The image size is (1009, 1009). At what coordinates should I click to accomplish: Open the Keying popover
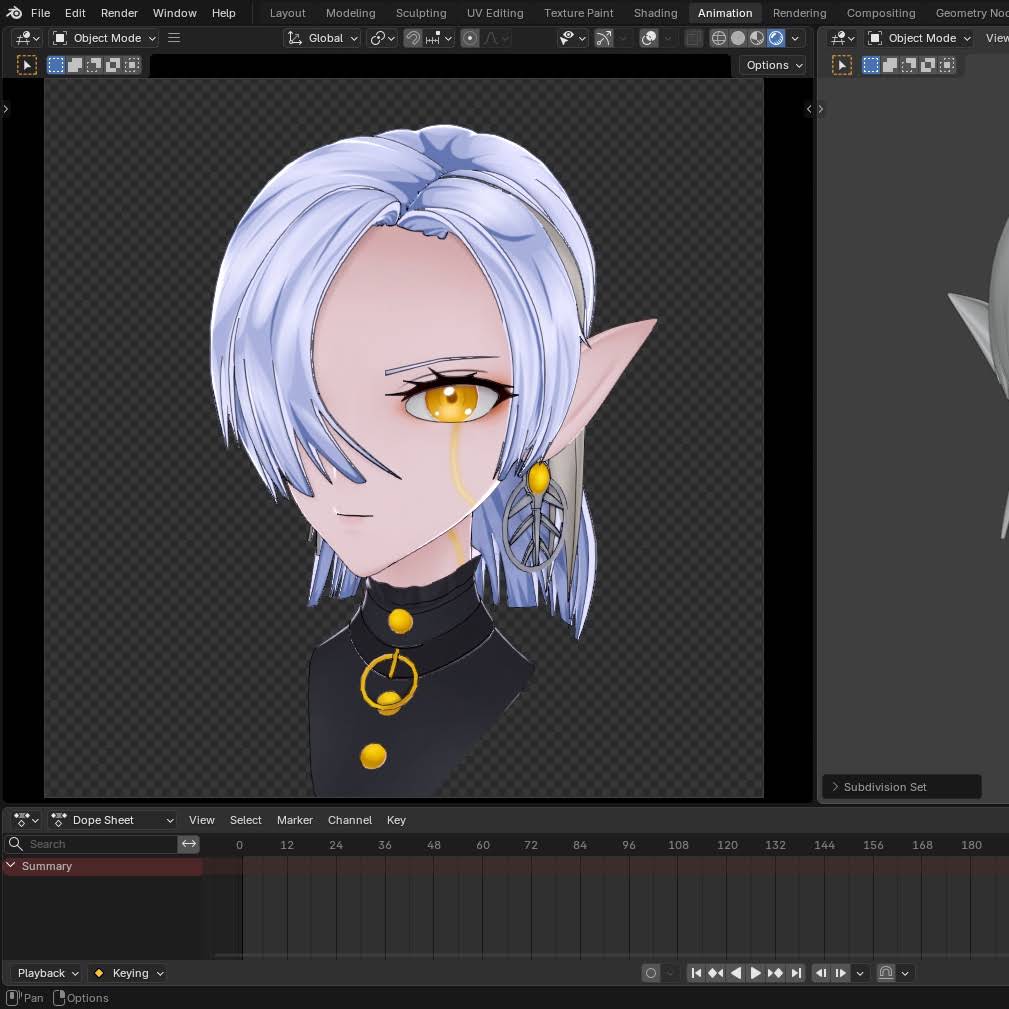click(127, 973)
